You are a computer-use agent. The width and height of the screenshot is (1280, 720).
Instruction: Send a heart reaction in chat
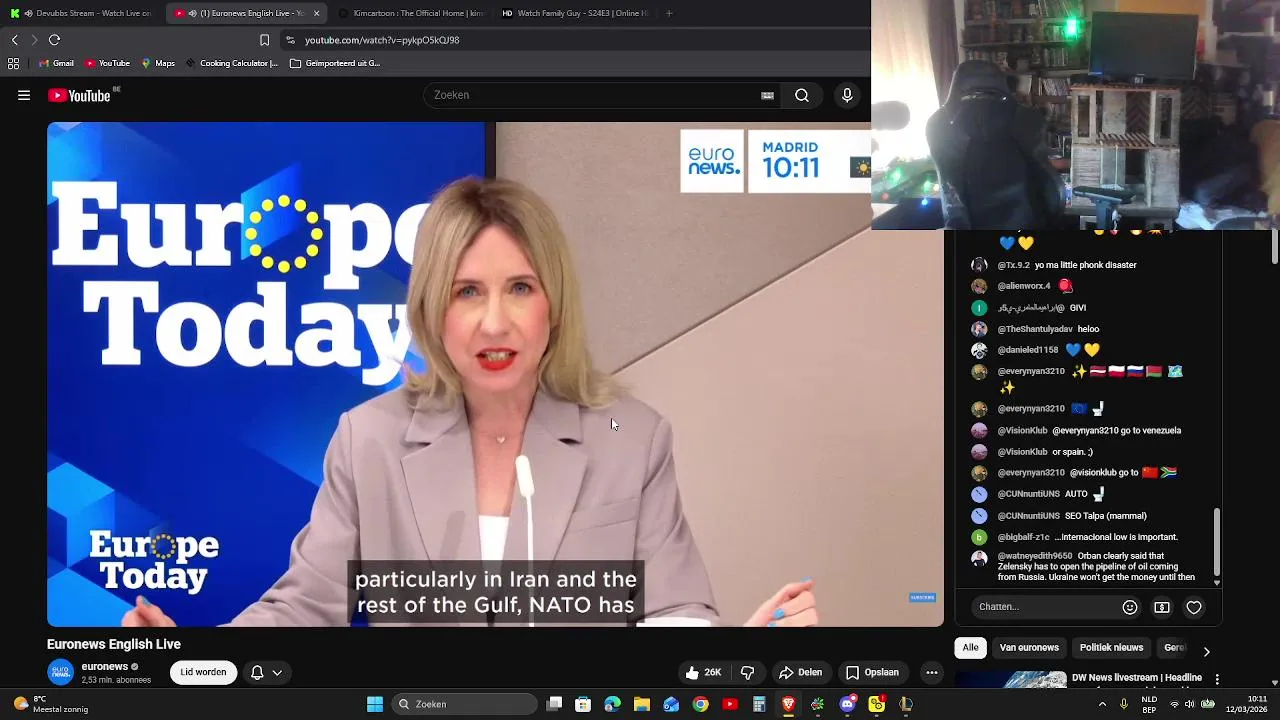pyautogui.click(x=1194, y=607)
